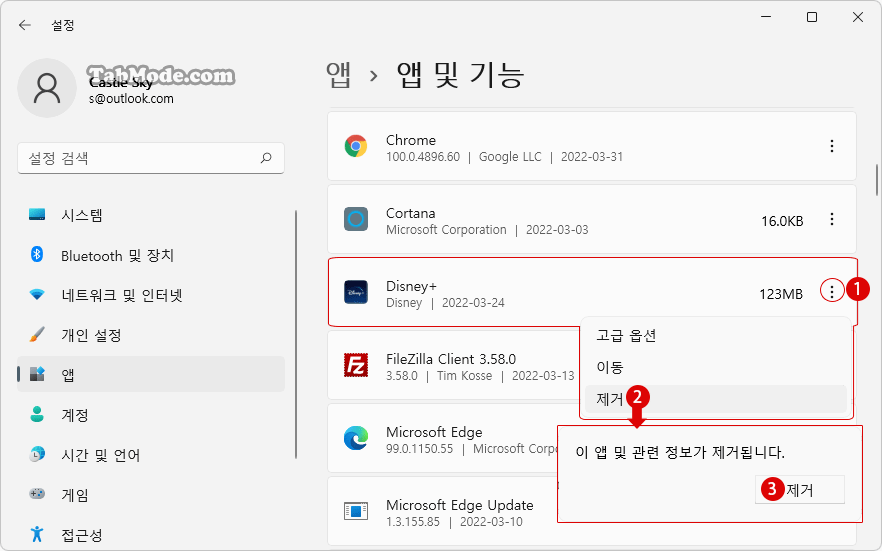Click the search magnifier icon
The width and height of the screenshot is (882, 551).
click(266, 158)
